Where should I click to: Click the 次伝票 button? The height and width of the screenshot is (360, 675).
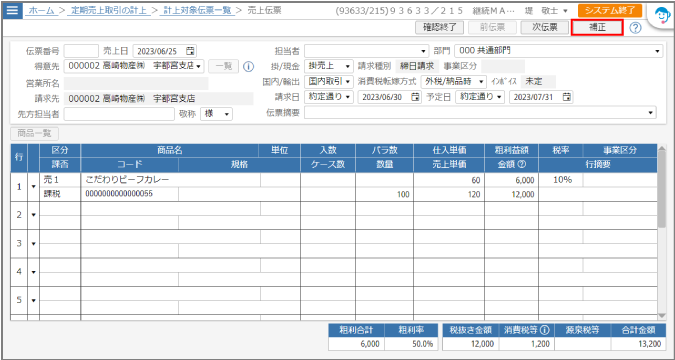coord(545,28)
